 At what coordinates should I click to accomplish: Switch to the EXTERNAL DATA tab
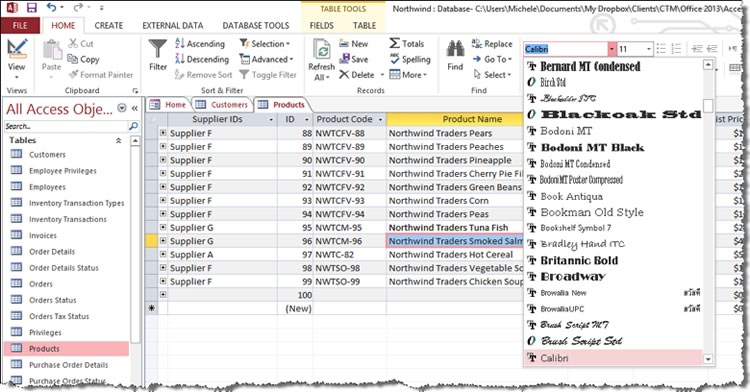(x=173, y=25)
